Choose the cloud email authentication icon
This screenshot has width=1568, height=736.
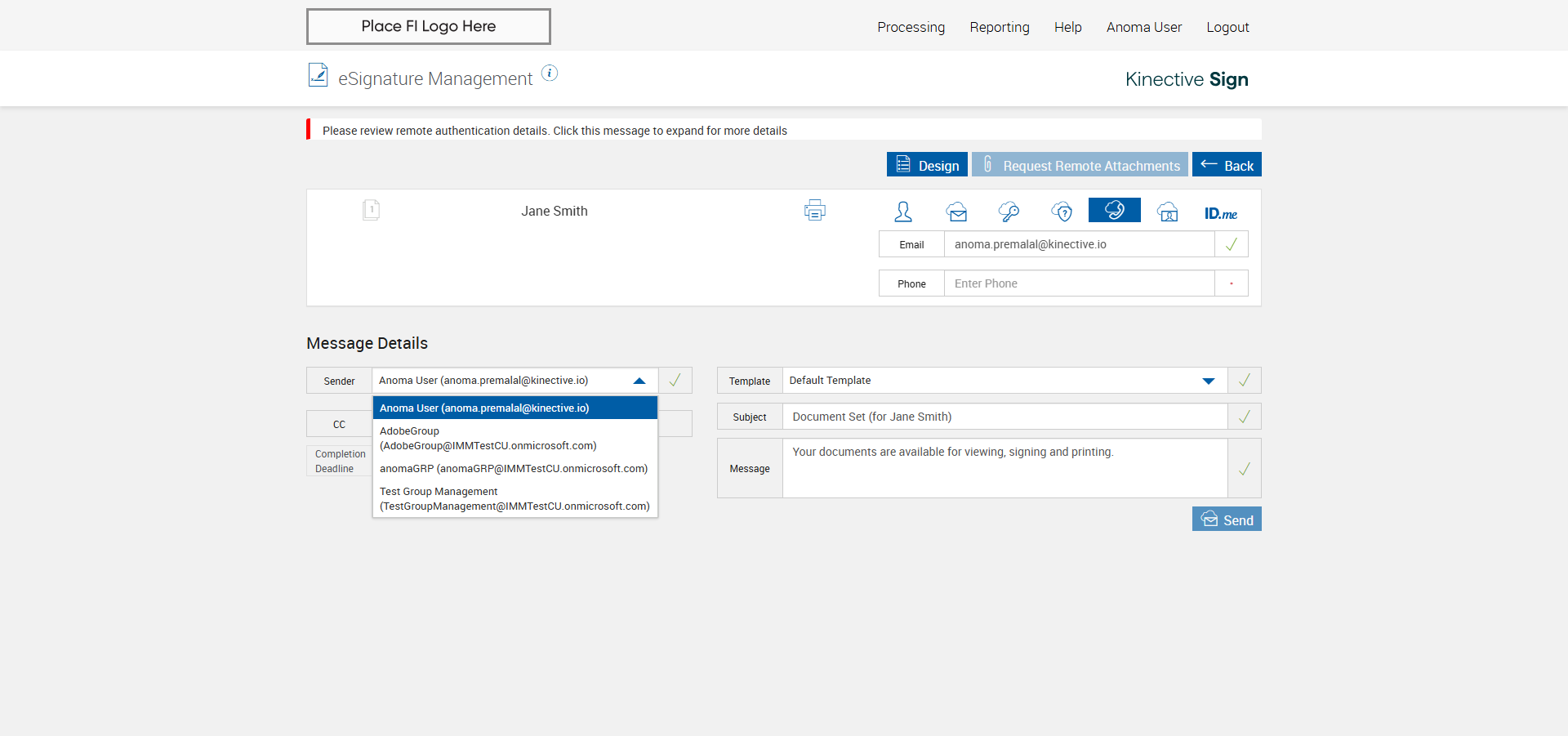957,212
